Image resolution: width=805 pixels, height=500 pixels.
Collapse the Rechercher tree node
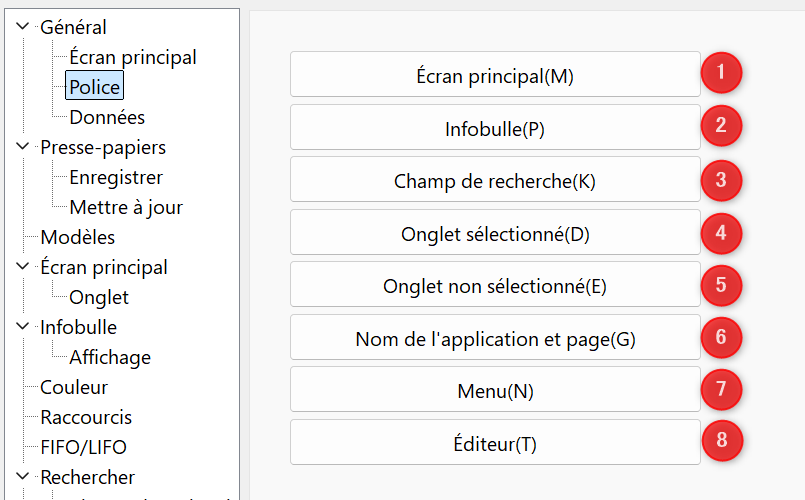coord(22,476)
